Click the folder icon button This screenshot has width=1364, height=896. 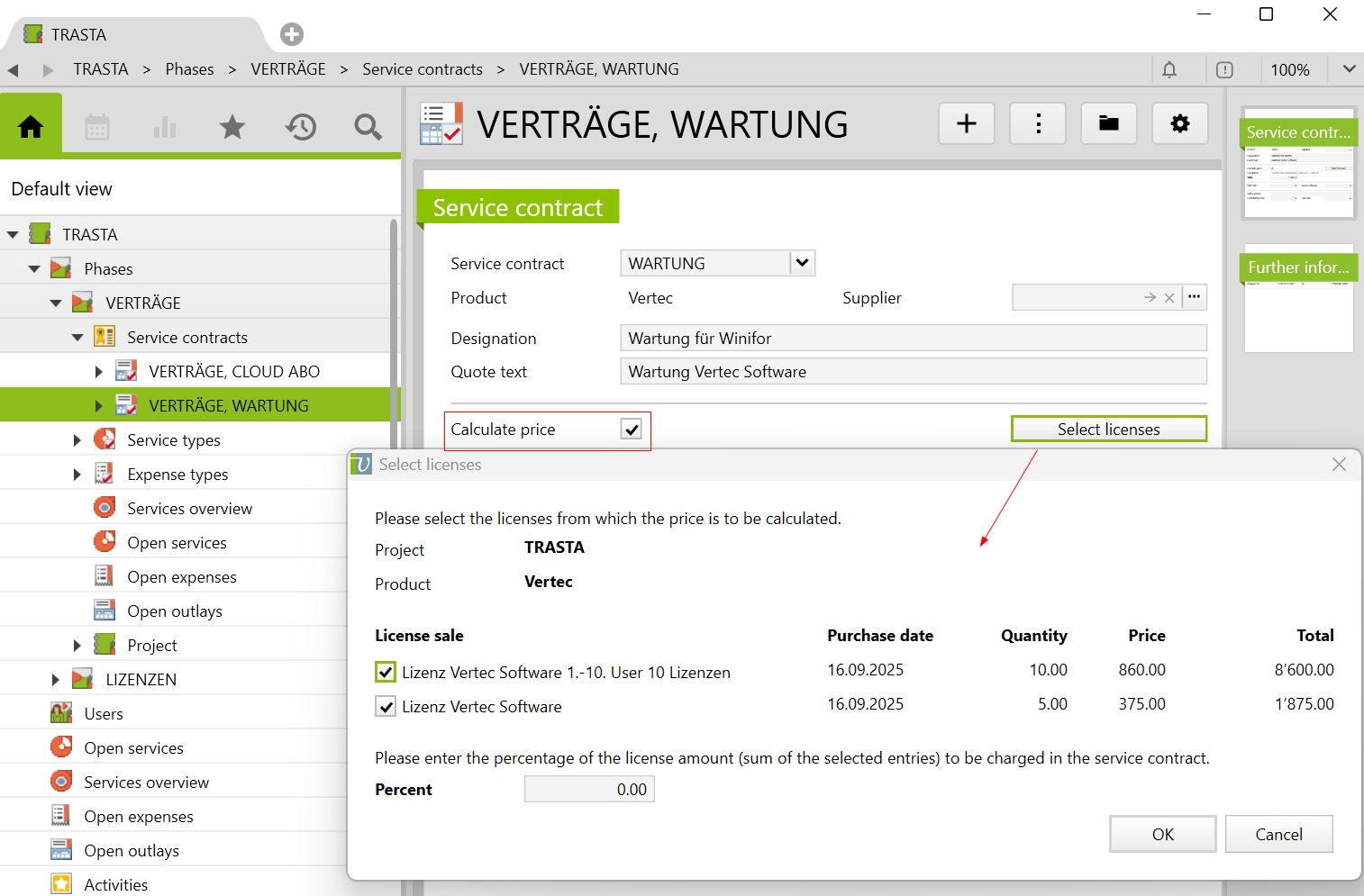(1108, 123)
